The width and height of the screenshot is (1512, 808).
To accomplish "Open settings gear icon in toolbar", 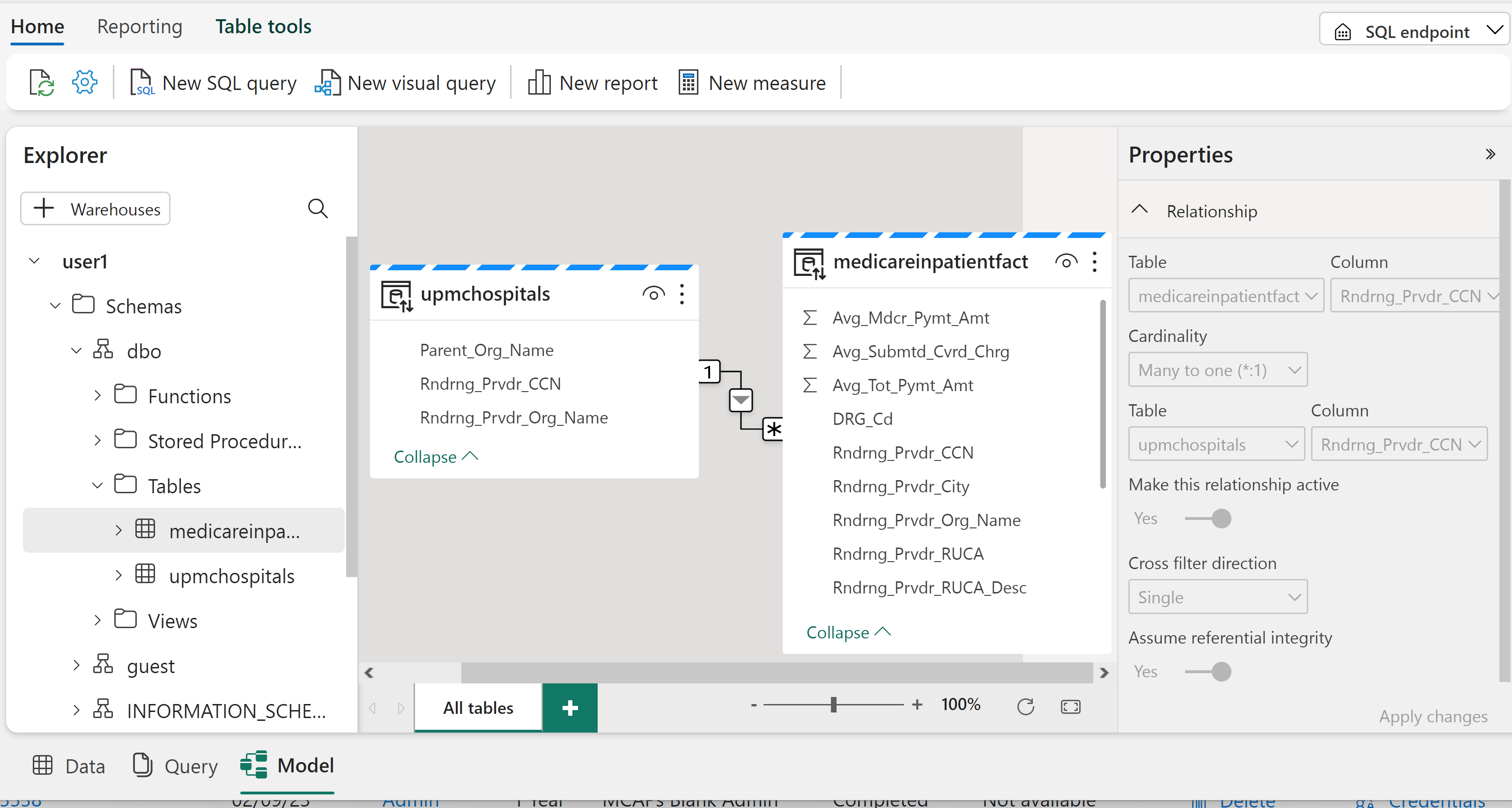I will click(x=84, y=82).
